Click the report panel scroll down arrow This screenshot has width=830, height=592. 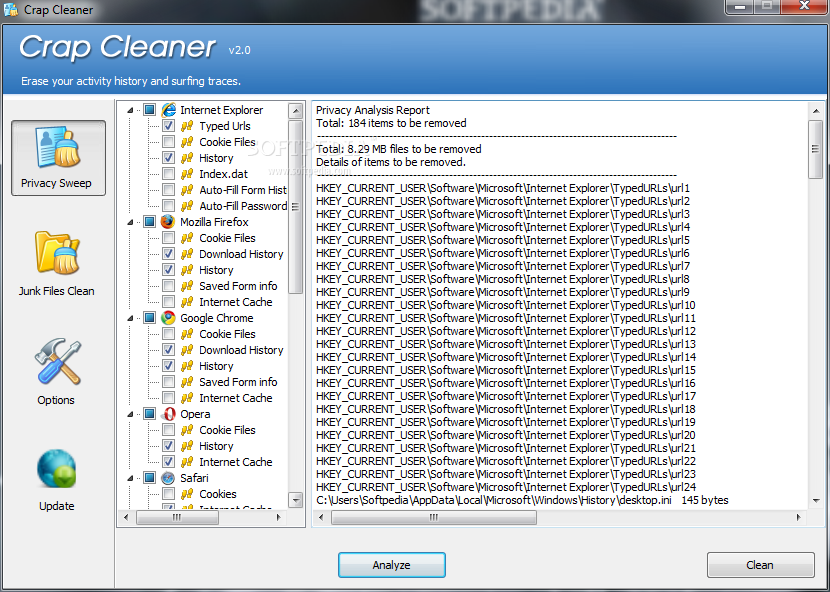[x=816, y=500]
